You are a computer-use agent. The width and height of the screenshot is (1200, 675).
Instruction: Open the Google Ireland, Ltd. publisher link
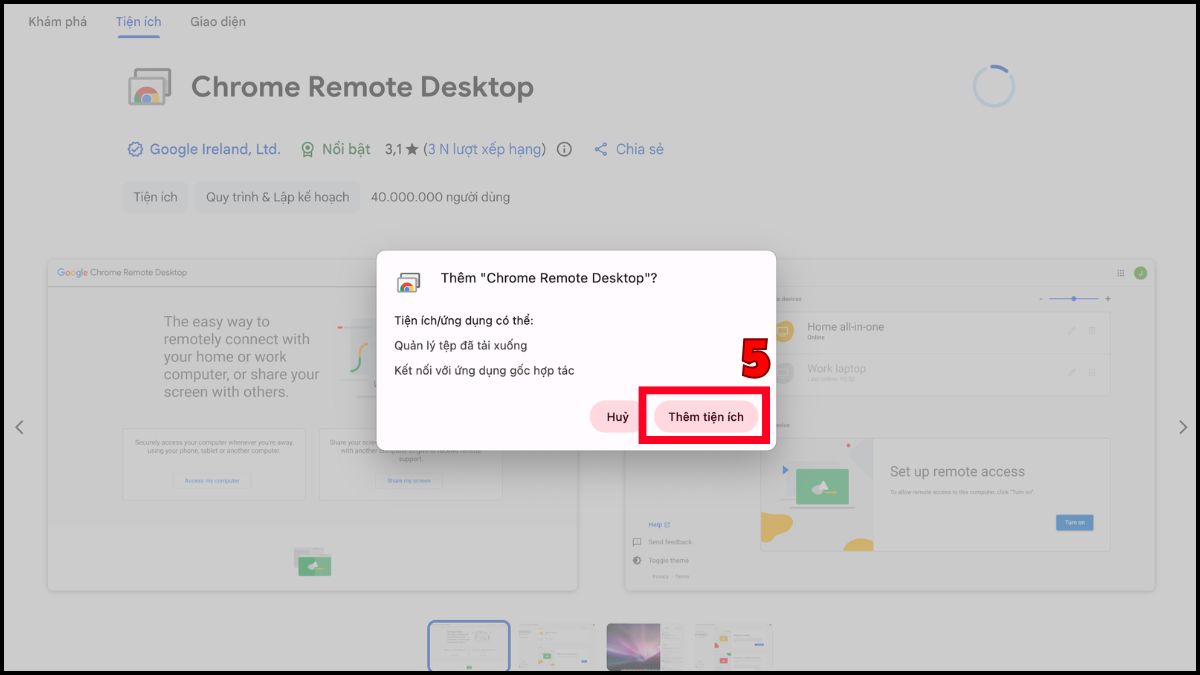(x=215, y=149)
